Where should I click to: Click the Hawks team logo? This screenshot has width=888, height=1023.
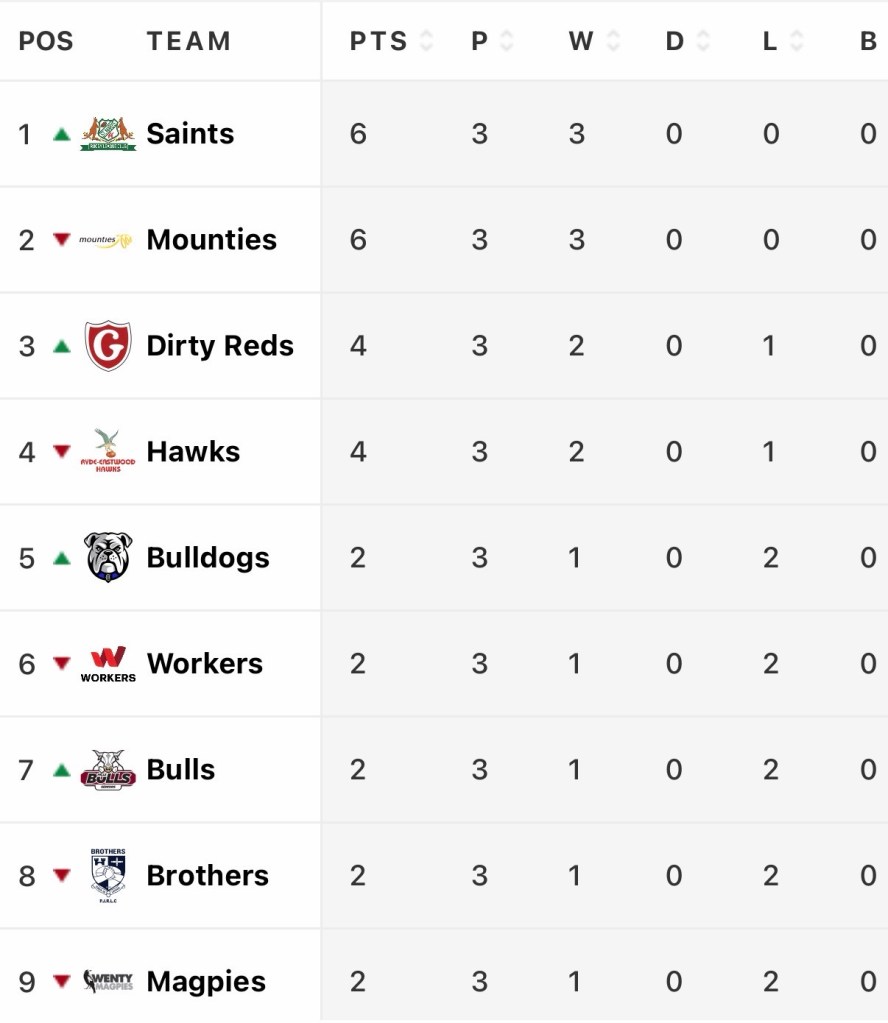coord(108,451)
